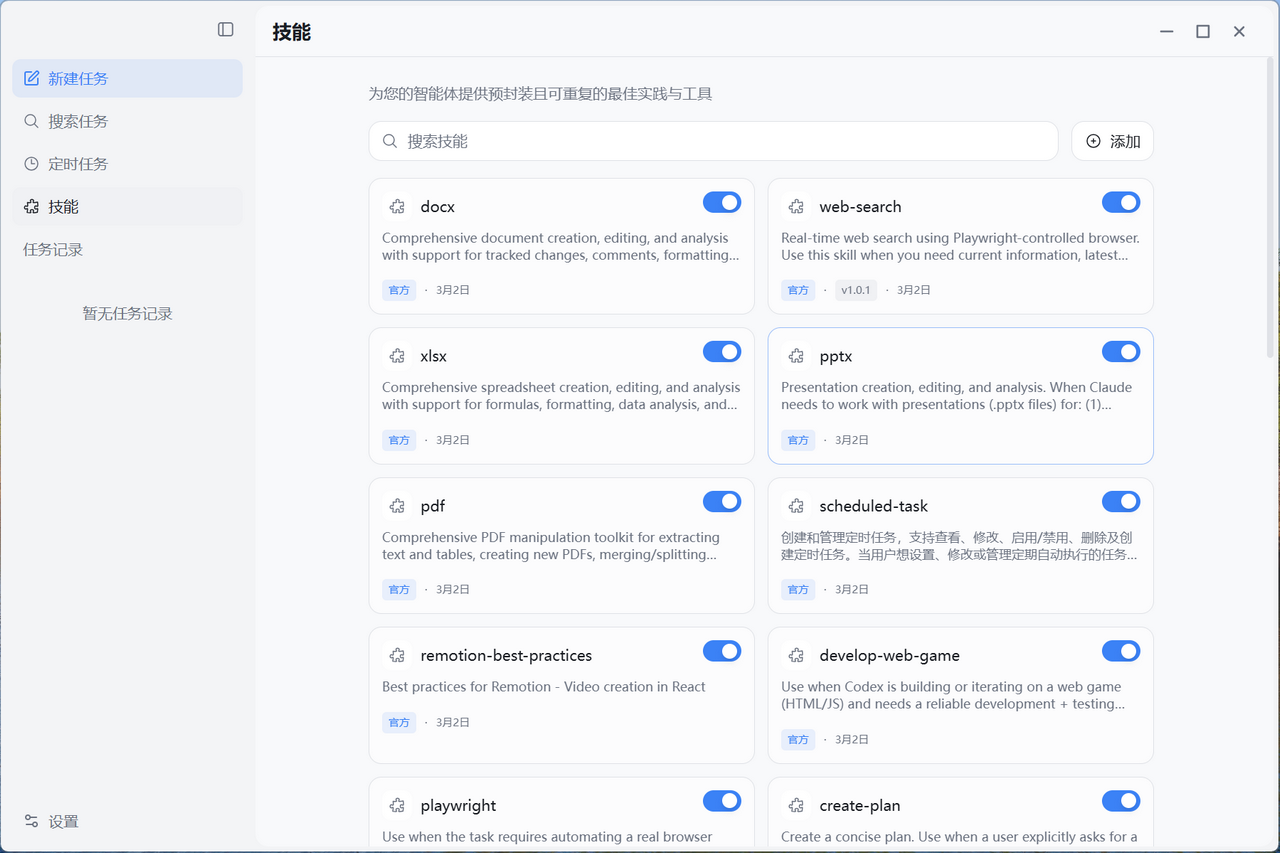Screen dimensions: 1280x853
Task: Switch off the pptx skill
Action: pyautogui.click(x=1121, y=352)
